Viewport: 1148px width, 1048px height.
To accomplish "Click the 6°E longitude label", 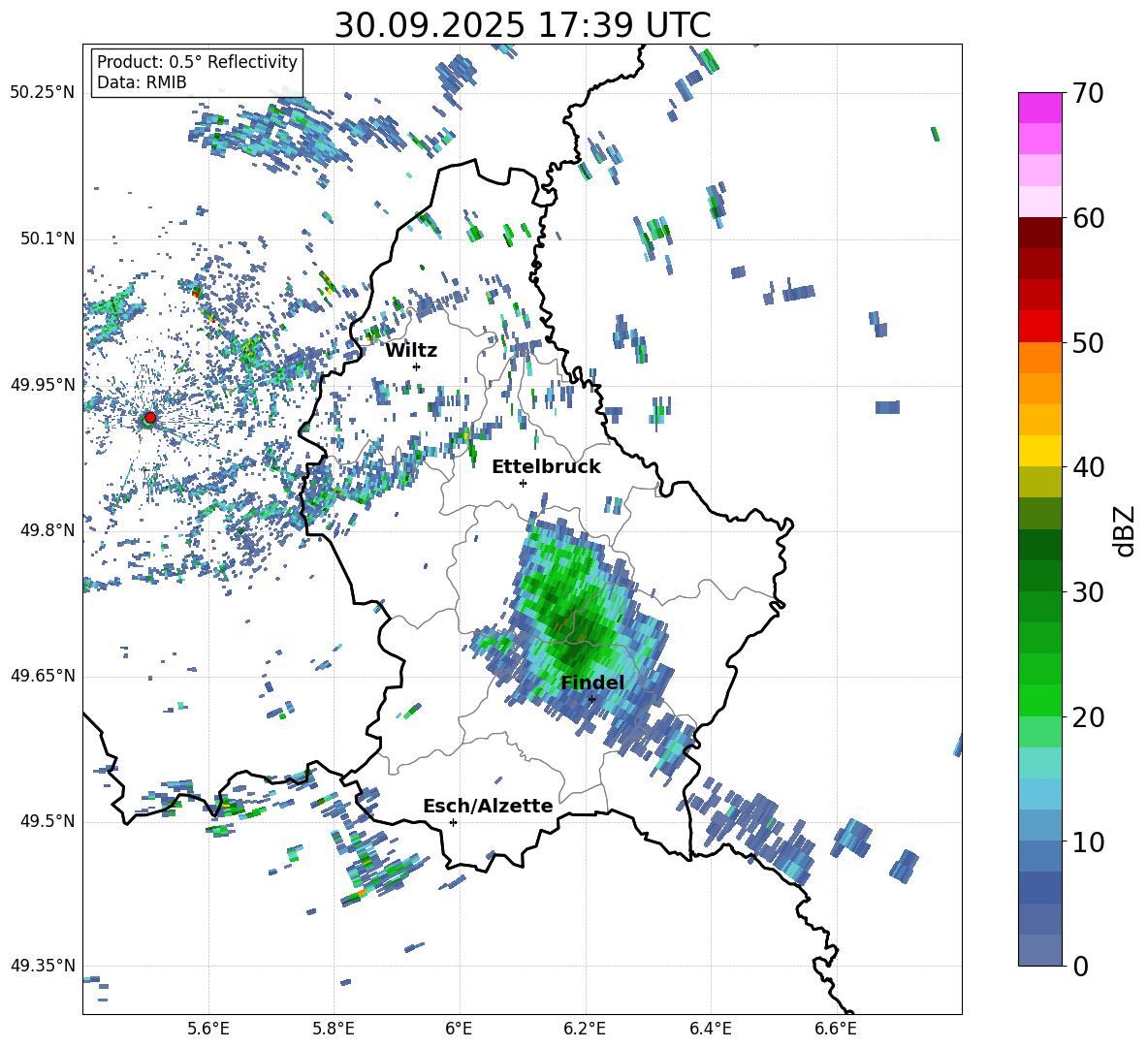I will pos(459,1029).
